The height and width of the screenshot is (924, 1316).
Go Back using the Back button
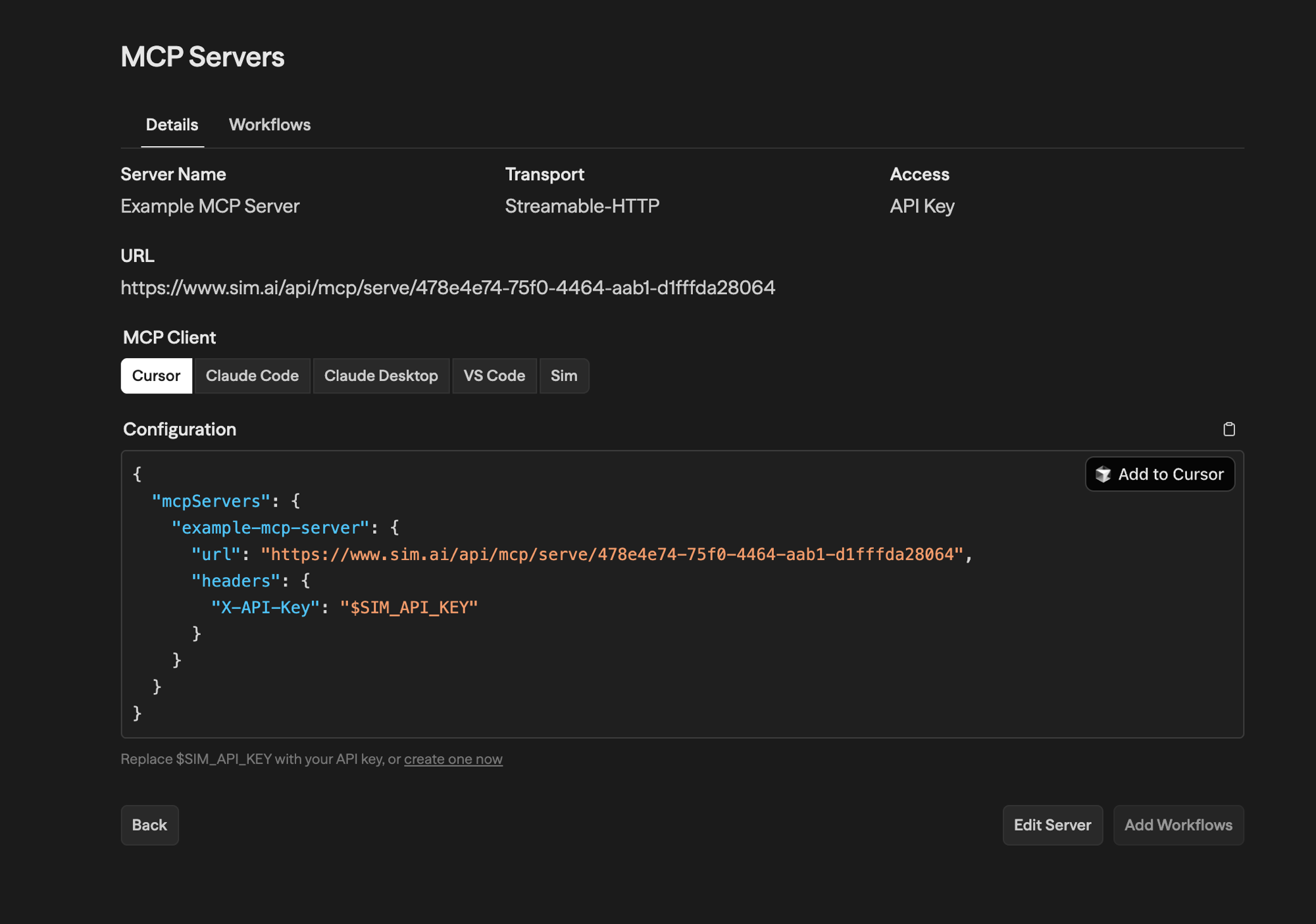point(149,825)
